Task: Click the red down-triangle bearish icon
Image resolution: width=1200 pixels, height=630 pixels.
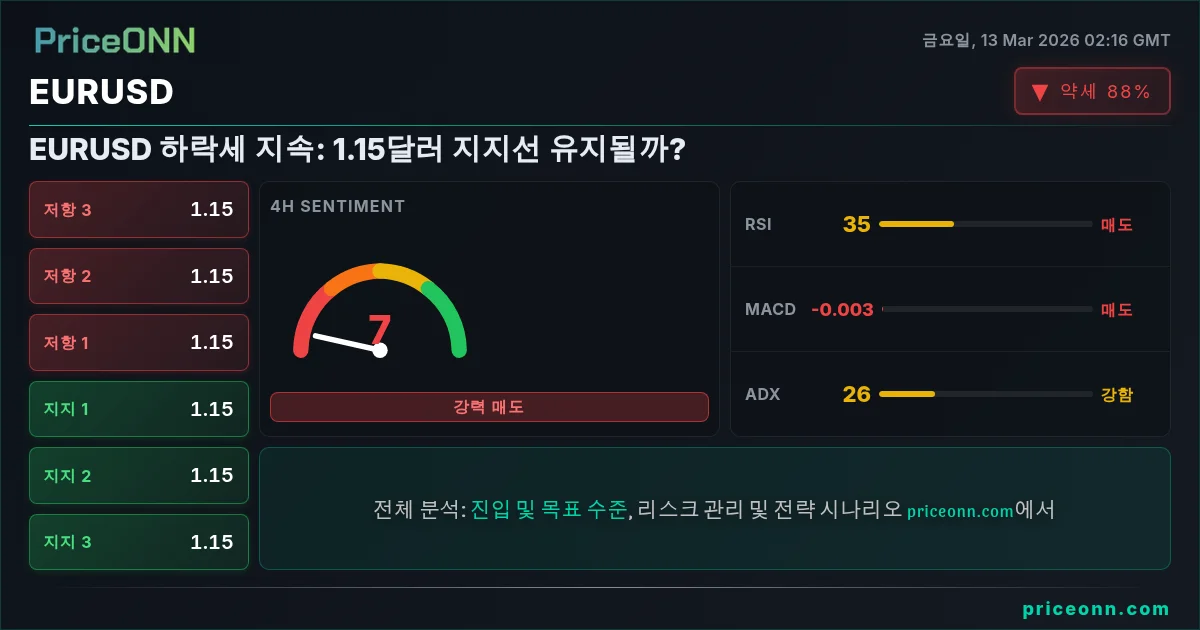Action: (x=1040, y=92)
